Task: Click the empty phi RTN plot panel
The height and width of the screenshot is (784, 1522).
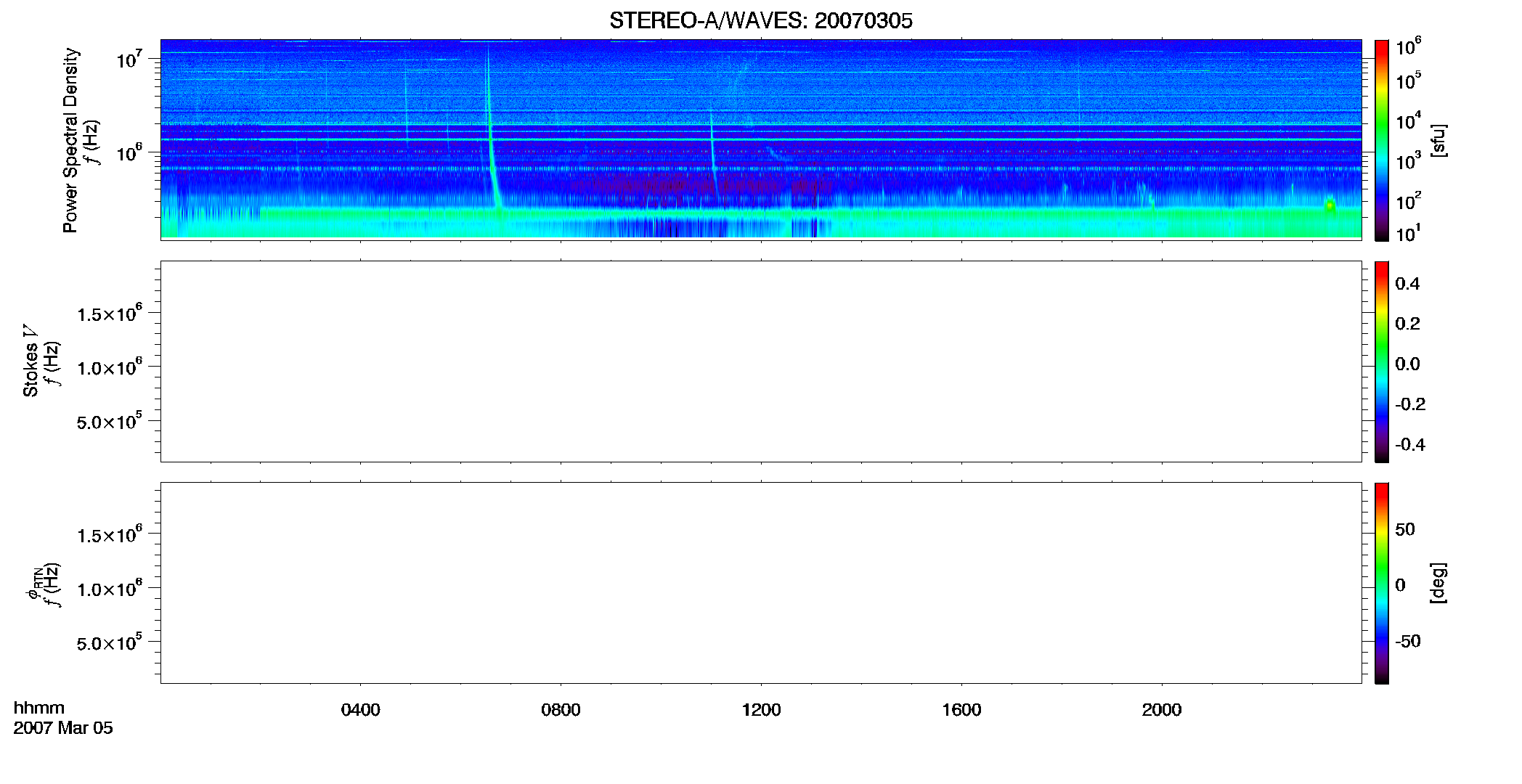Action: (761, 583)
